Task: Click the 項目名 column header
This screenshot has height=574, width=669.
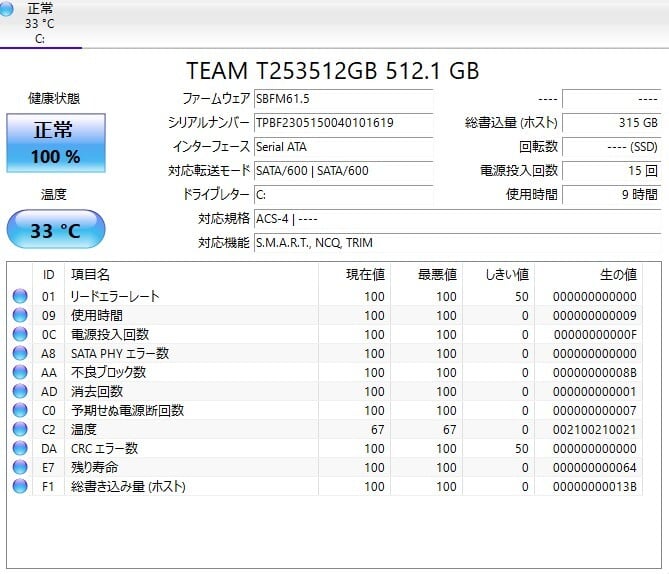Action: [x=191, y=274]
